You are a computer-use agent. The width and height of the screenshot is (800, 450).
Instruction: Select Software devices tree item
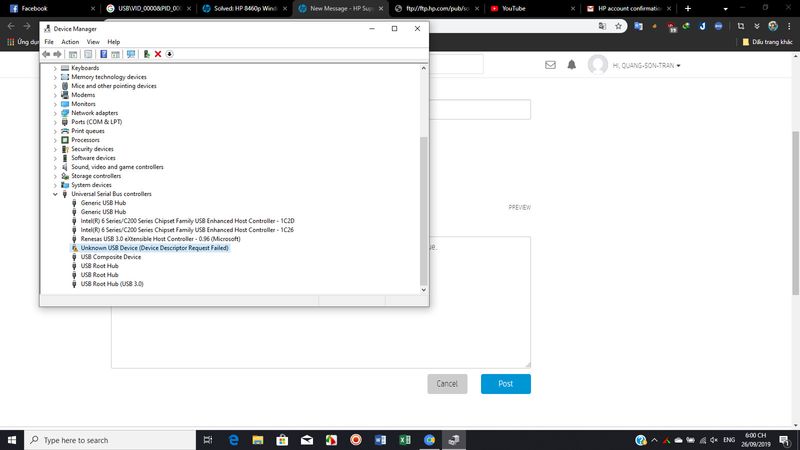tap(93, 158)
